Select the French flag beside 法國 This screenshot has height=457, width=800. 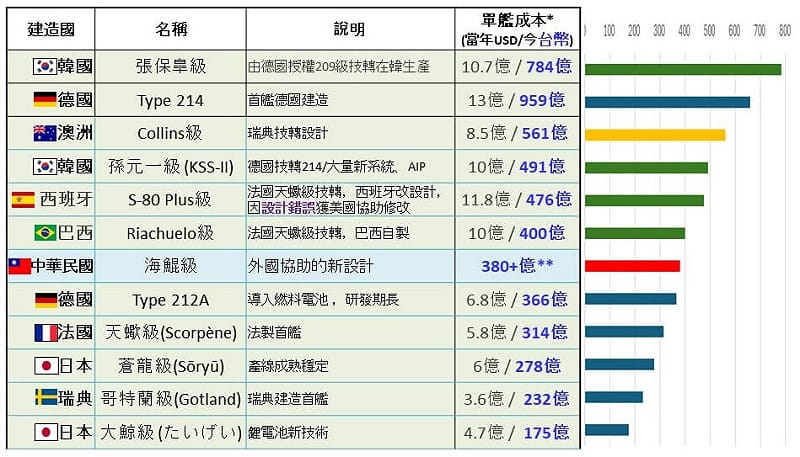tap(44, 333)
